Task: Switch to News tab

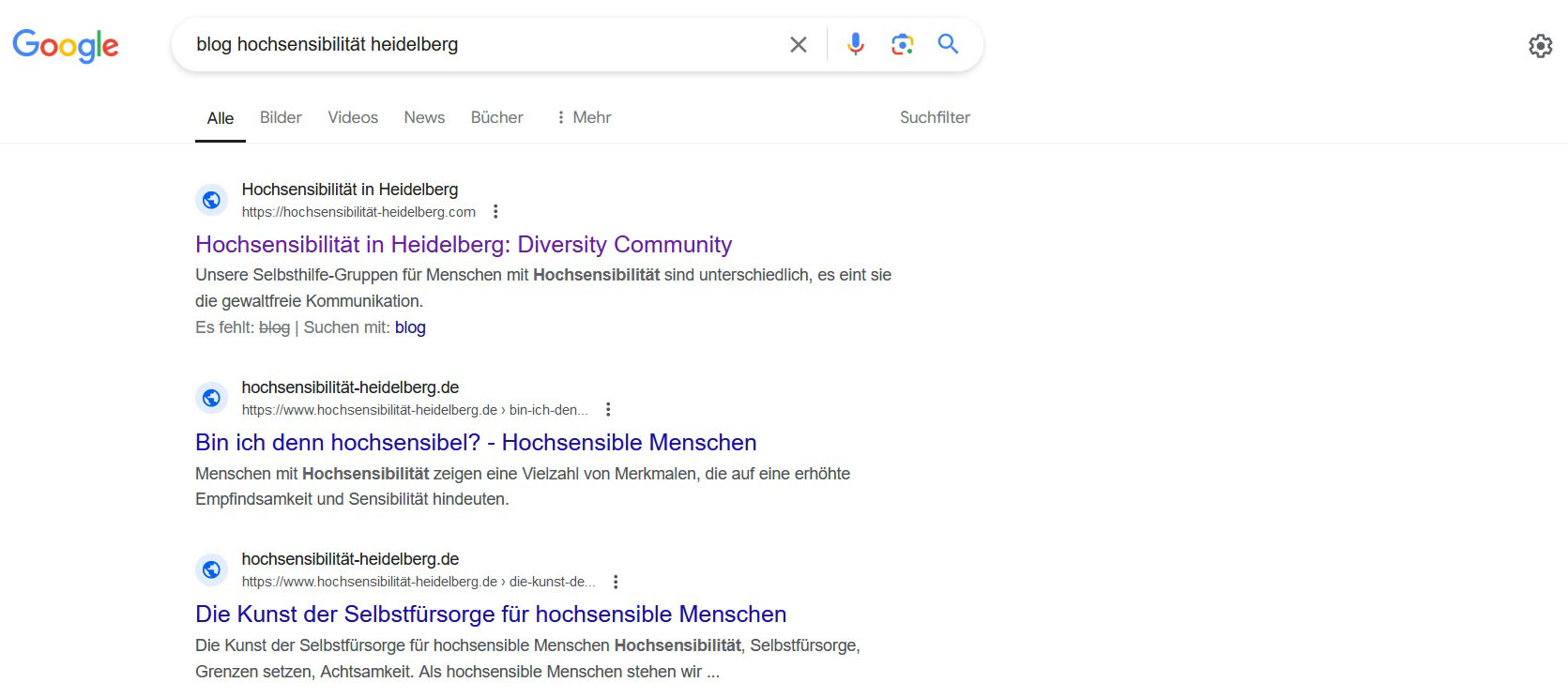Action: coord(424,117)
